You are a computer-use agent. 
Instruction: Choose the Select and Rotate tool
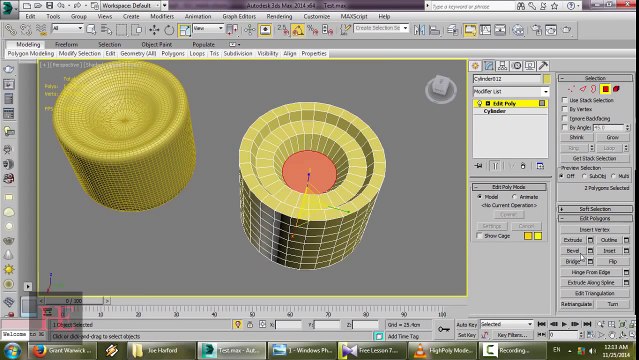169,30
